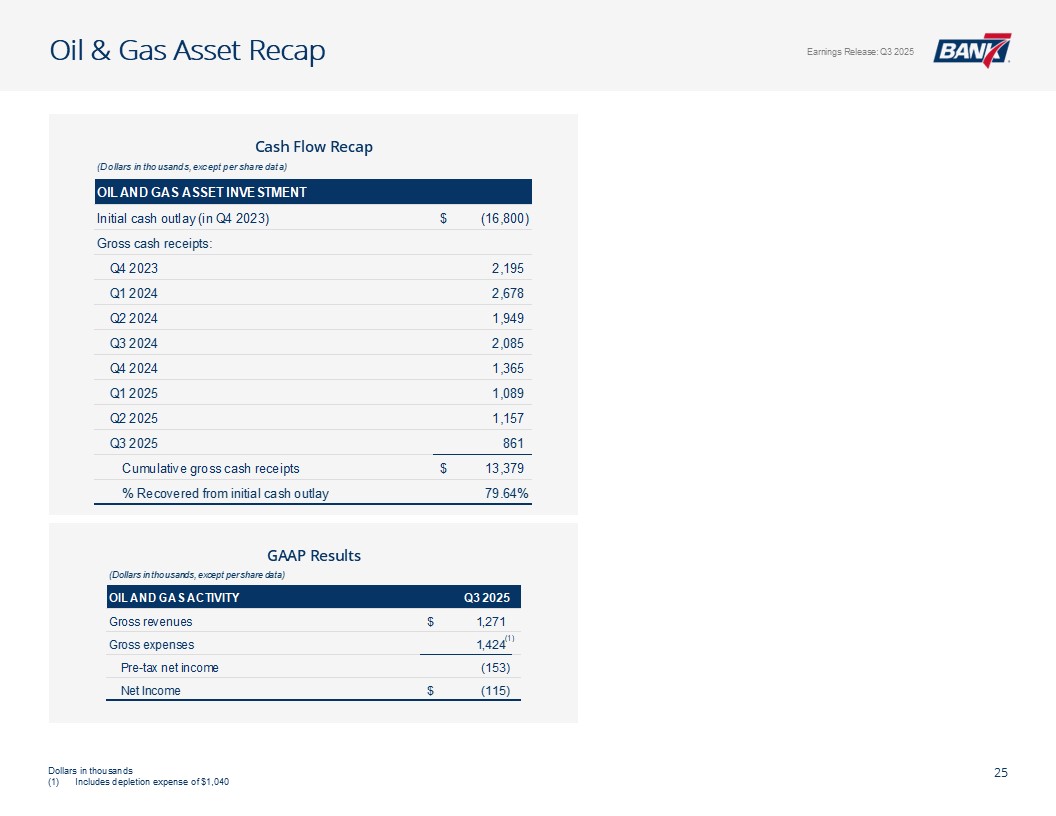The width and height of the screenshot is (1056, 816).
Task: Click the Bank7 logo
Action: click(x=972, y=50)
